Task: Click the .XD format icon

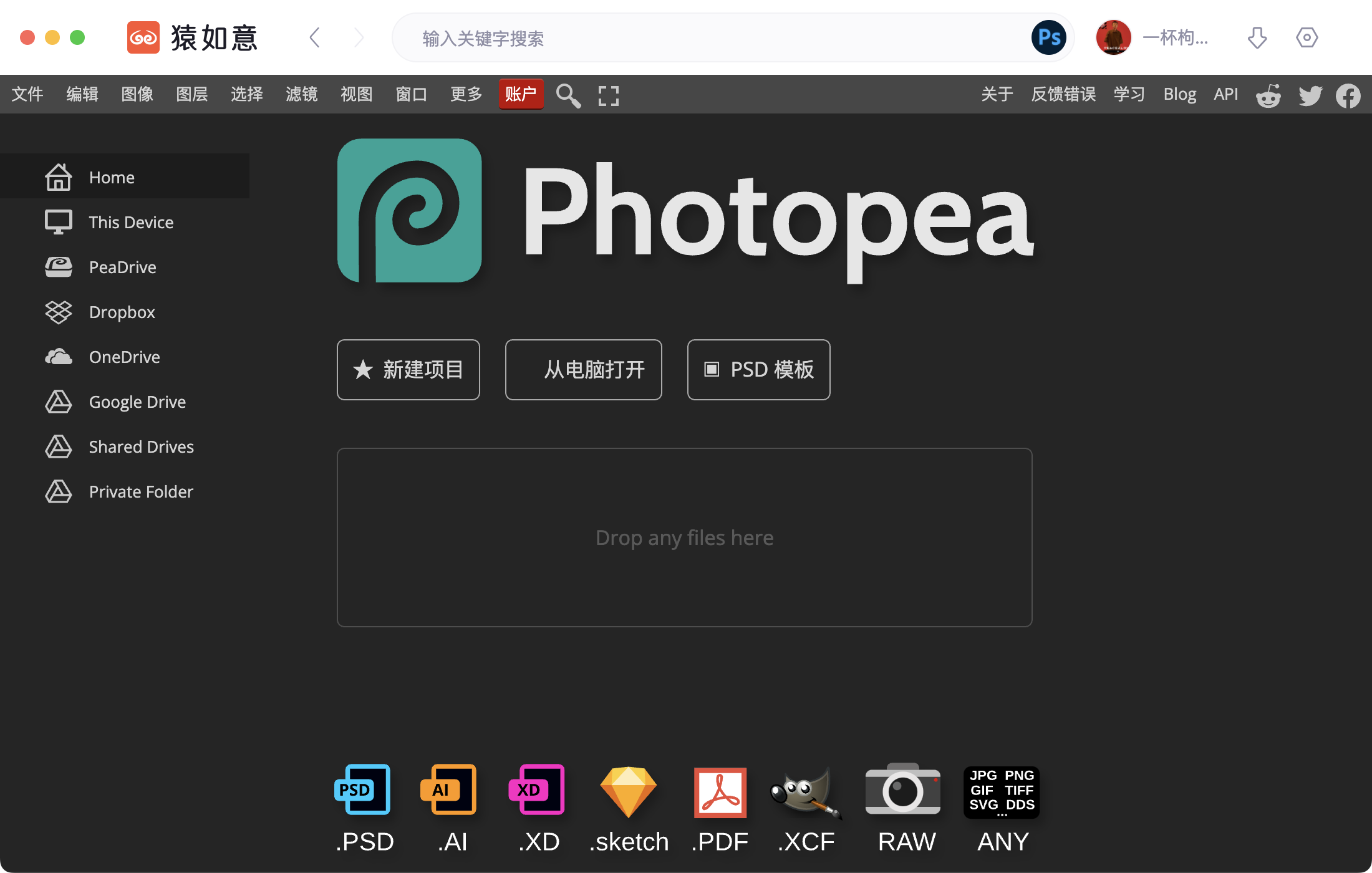Action: 536,789
